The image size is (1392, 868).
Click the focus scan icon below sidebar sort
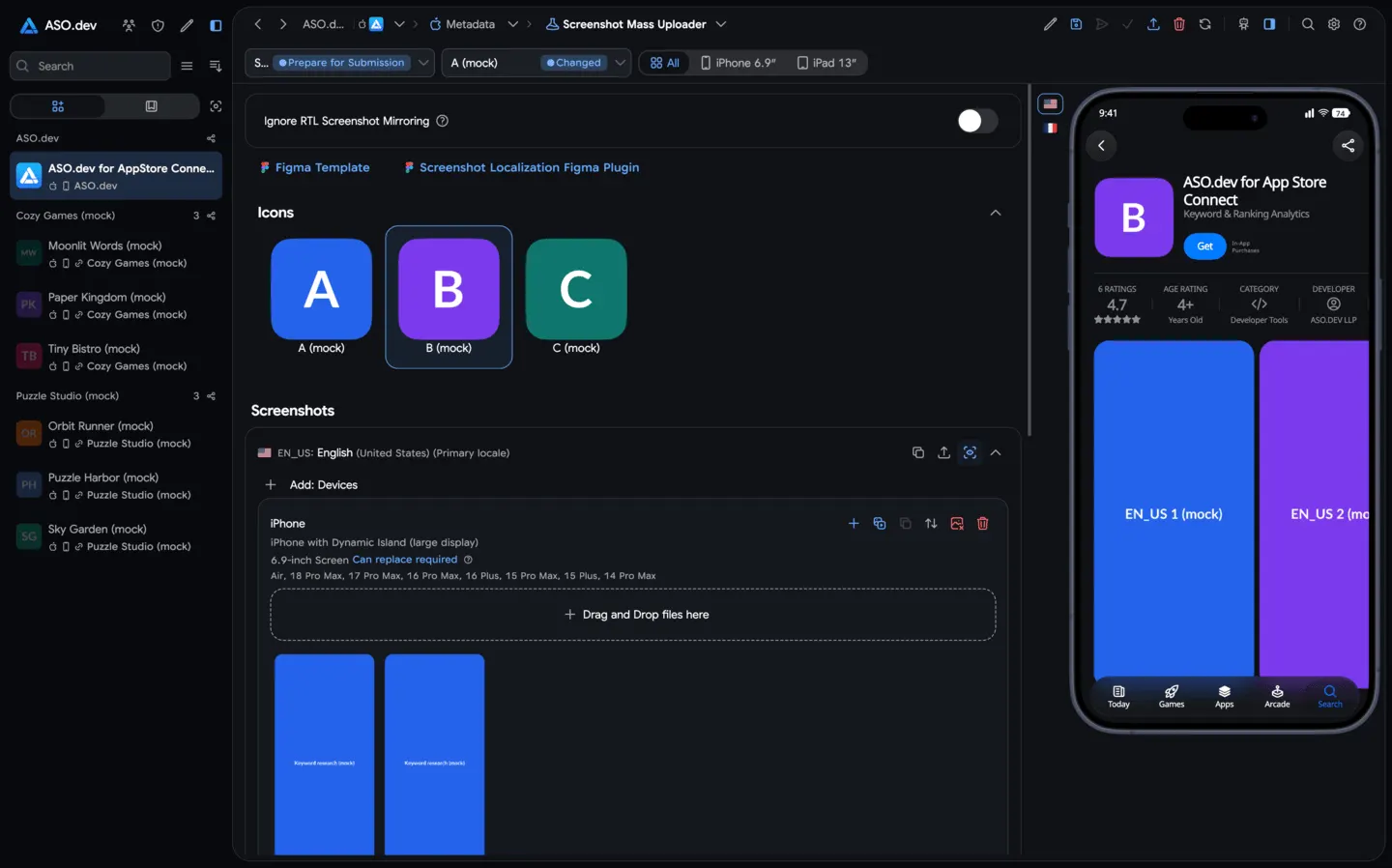216,106
